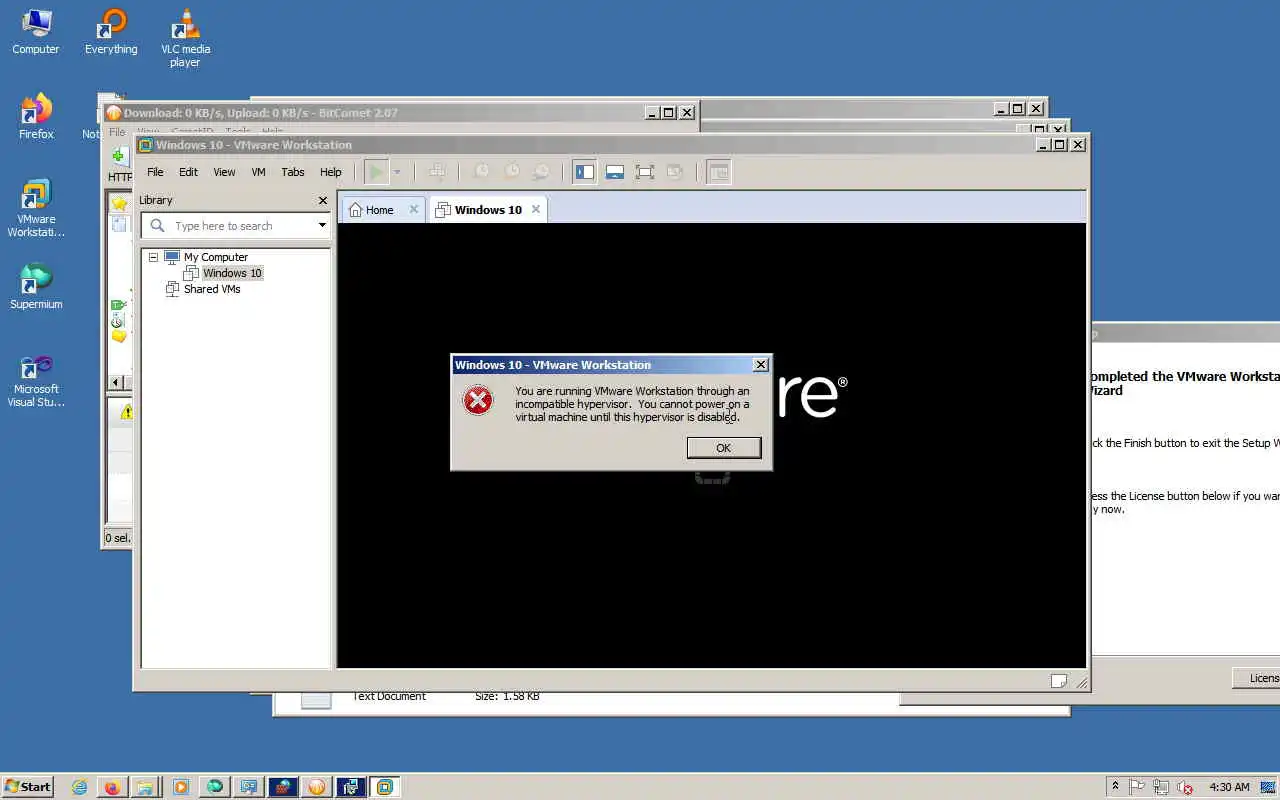Image resolution: width=1280 pixels, height=800 pixels.
Task: Click the green Power On play button
Action: 376,172
